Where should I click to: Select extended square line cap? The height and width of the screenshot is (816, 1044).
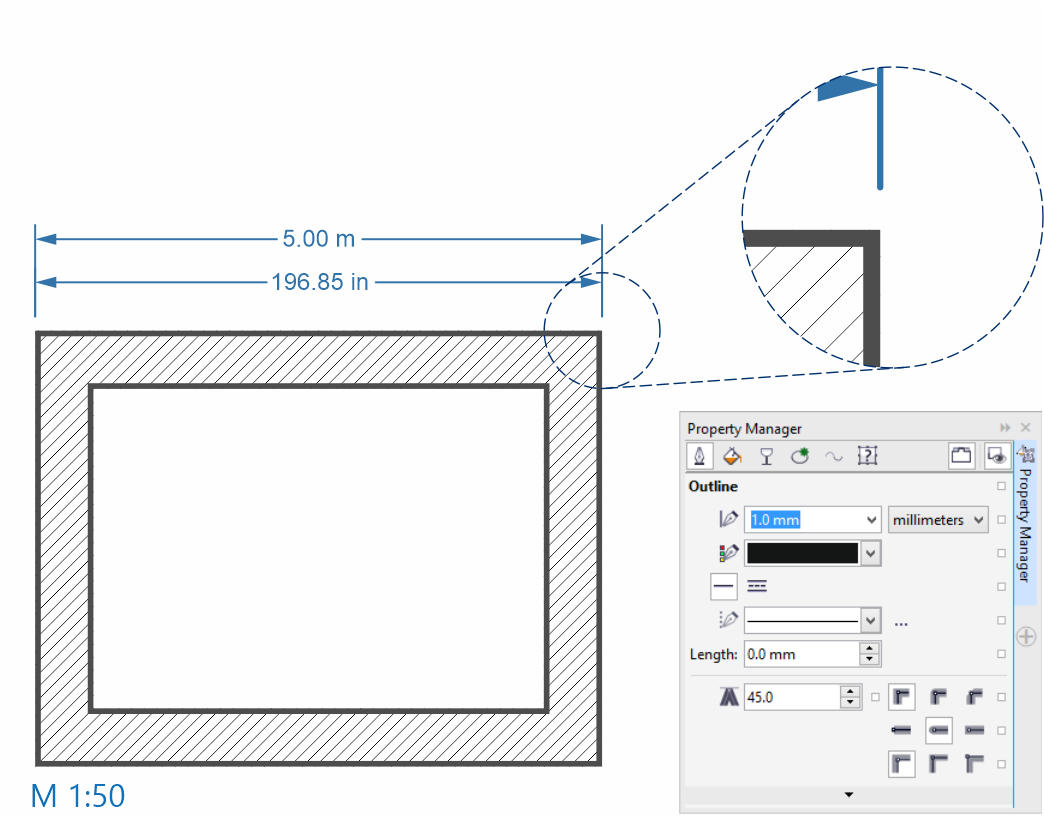pyautogui.click(x=975, y=730)
